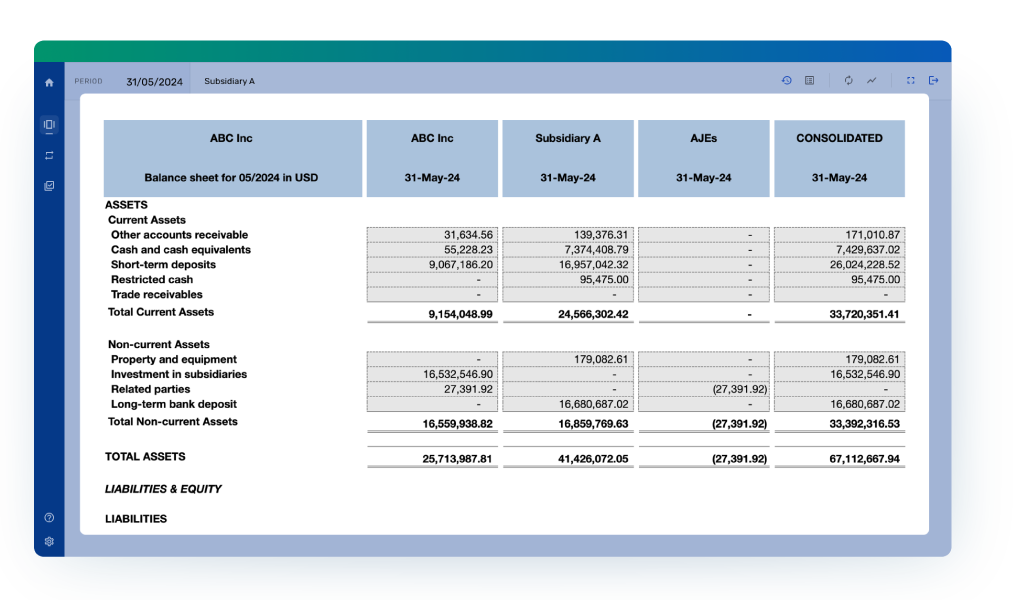The width and height of the screenshot is (1020, 600).
Task: Click the transfer arrows sidebar icon
Action: [49, 155]
